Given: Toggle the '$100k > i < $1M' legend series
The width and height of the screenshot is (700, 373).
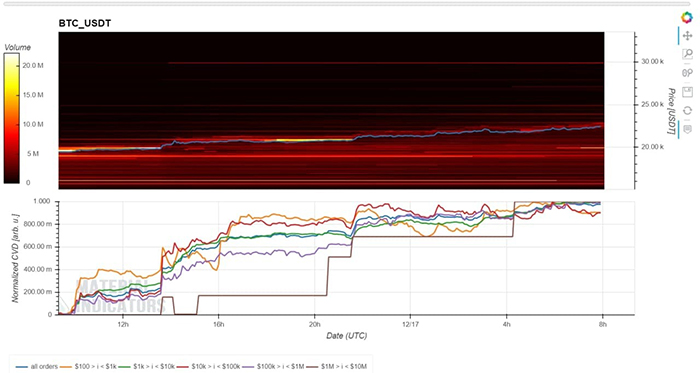Looking at the screenshot, I should 274,367.
